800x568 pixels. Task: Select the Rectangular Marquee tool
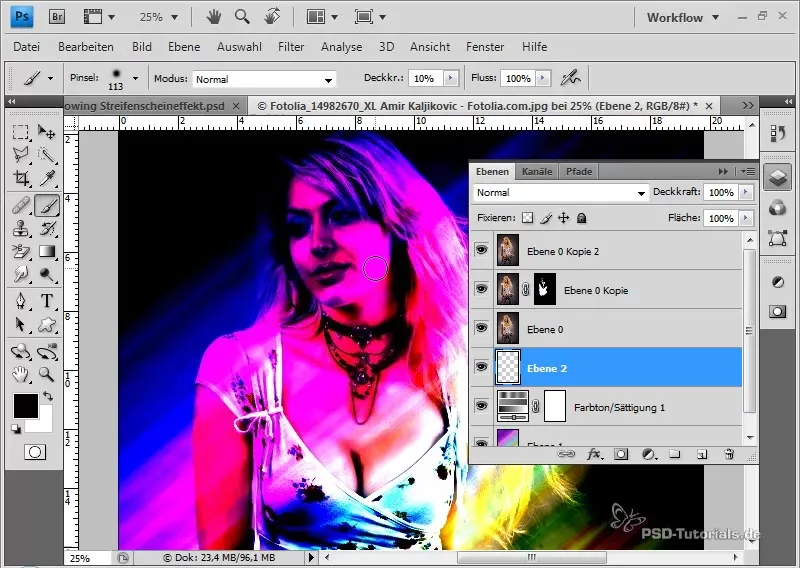[x=20, y=132]
